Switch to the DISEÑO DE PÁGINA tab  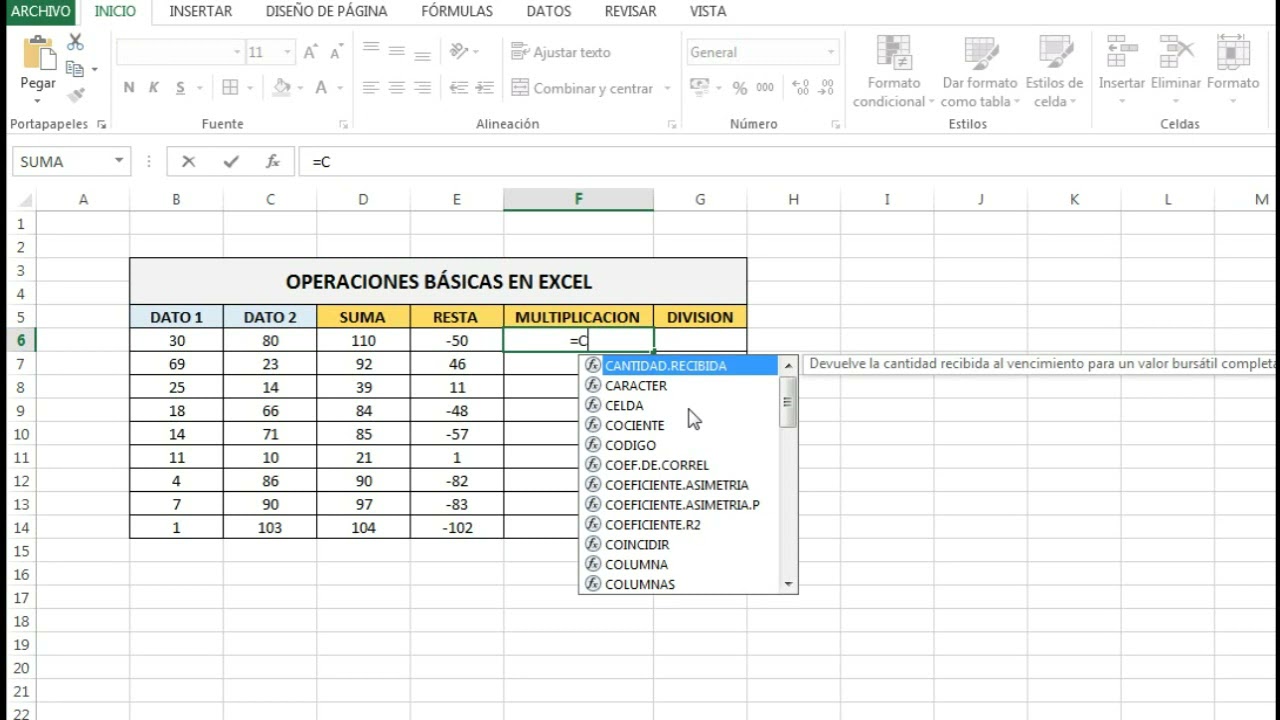pyautogui.click(x=325, y=11)
